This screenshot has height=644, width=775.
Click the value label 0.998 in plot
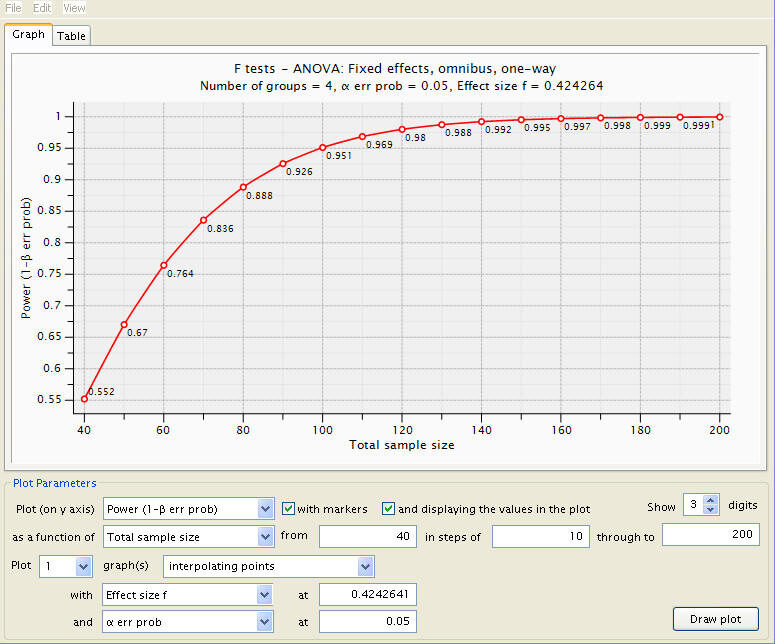click(617, 126)
